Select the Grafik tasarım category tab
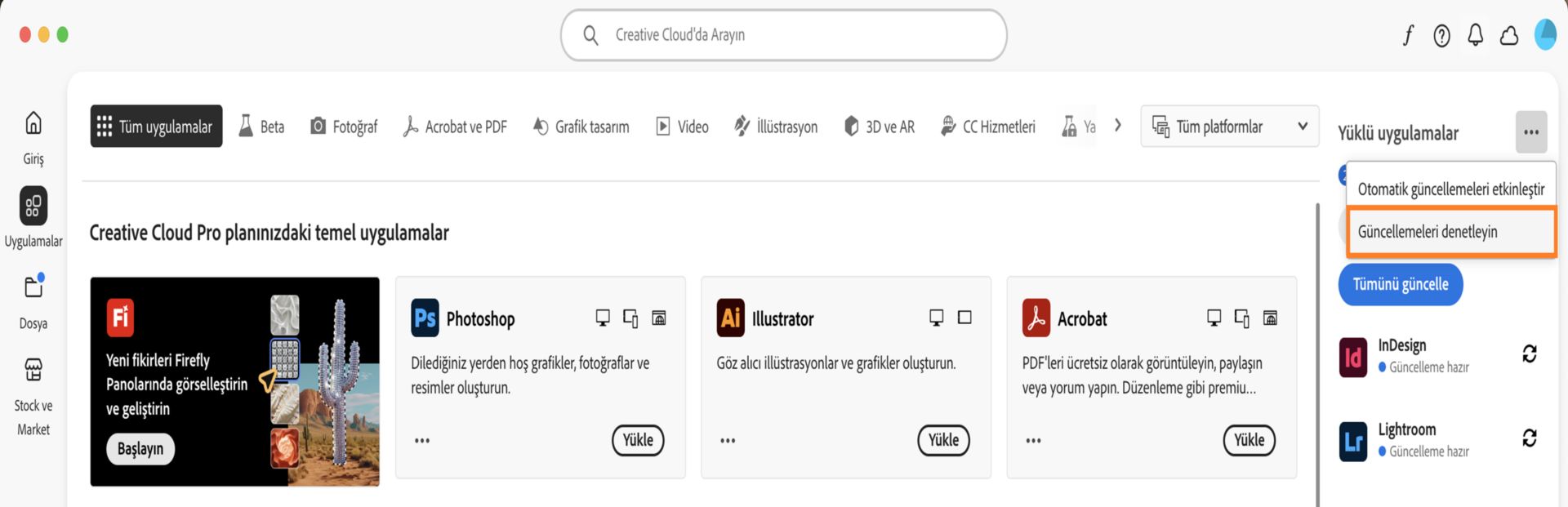The image size is (1568, 507). point(580,126)
